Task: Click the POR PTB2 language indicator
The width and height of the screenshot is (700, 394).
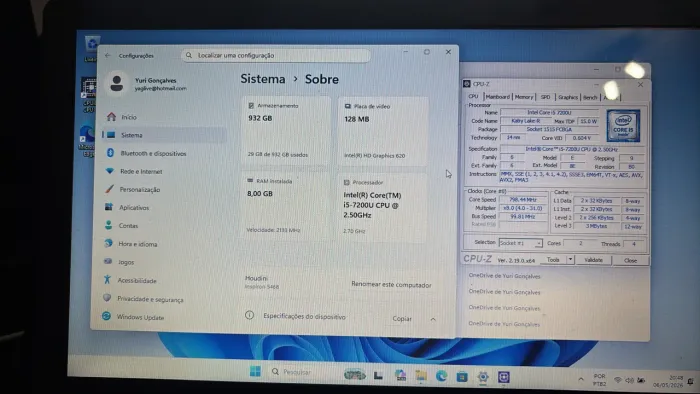Action: 600,380
